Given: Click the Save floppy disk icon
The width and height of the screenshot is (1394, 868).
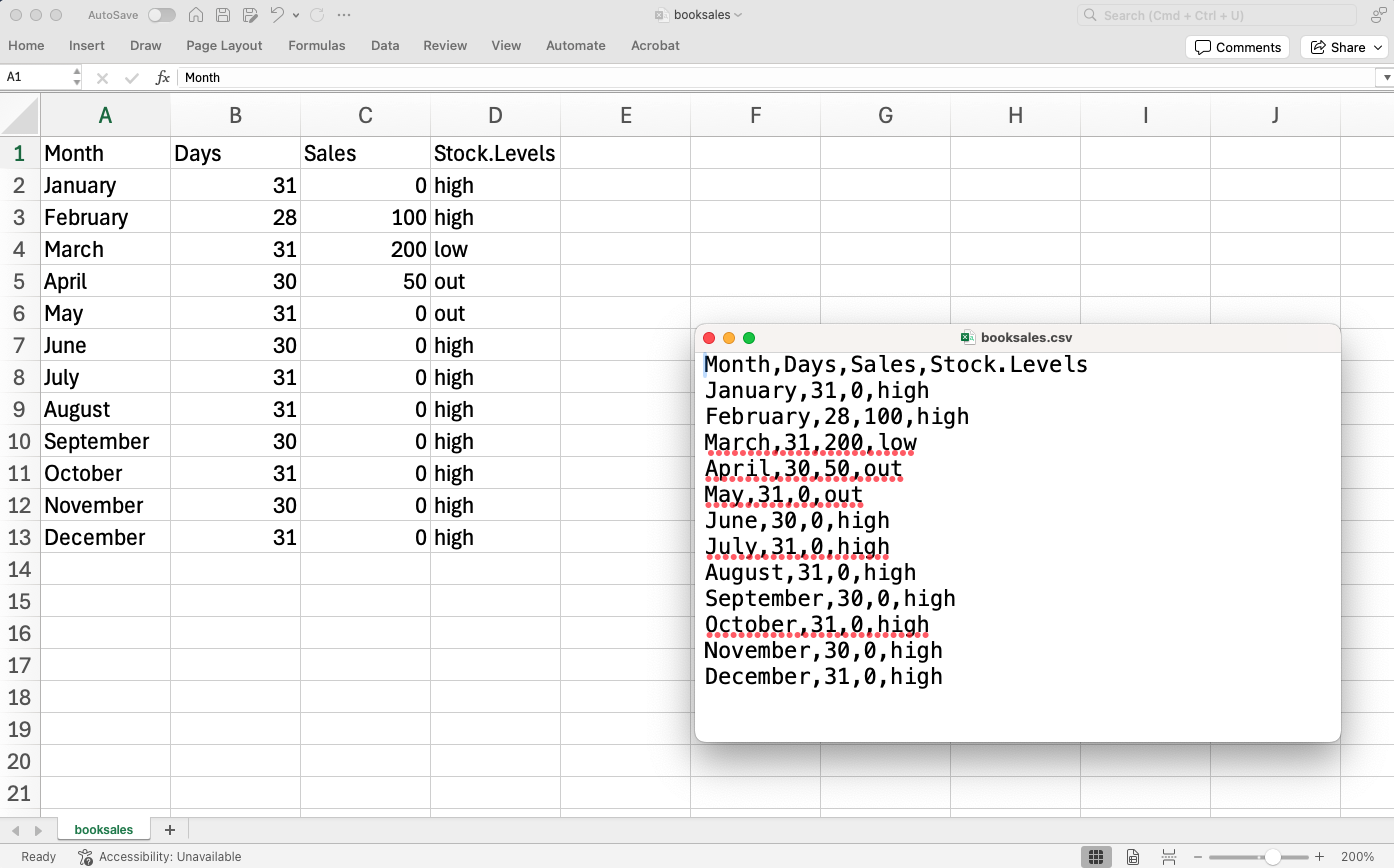Looking at the screenshot, I should pos(223,15).
